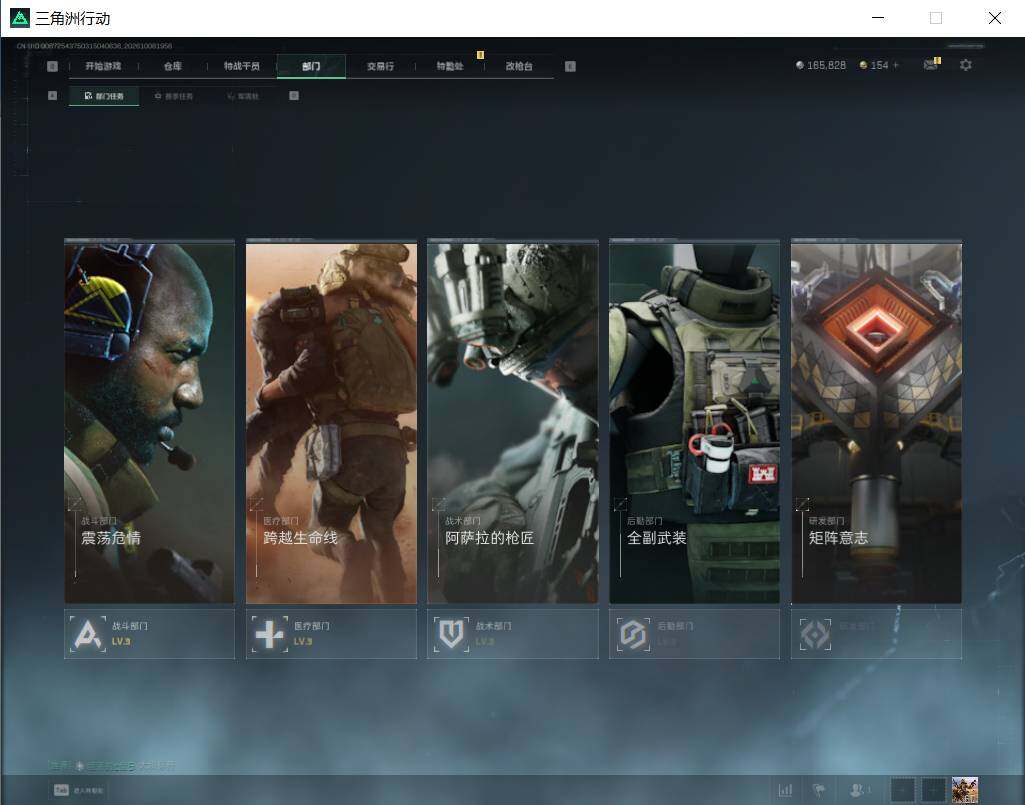Go to the 交易行 tab
The height and width of the screenshot is (805, 1025).
(x=380, y=66)
